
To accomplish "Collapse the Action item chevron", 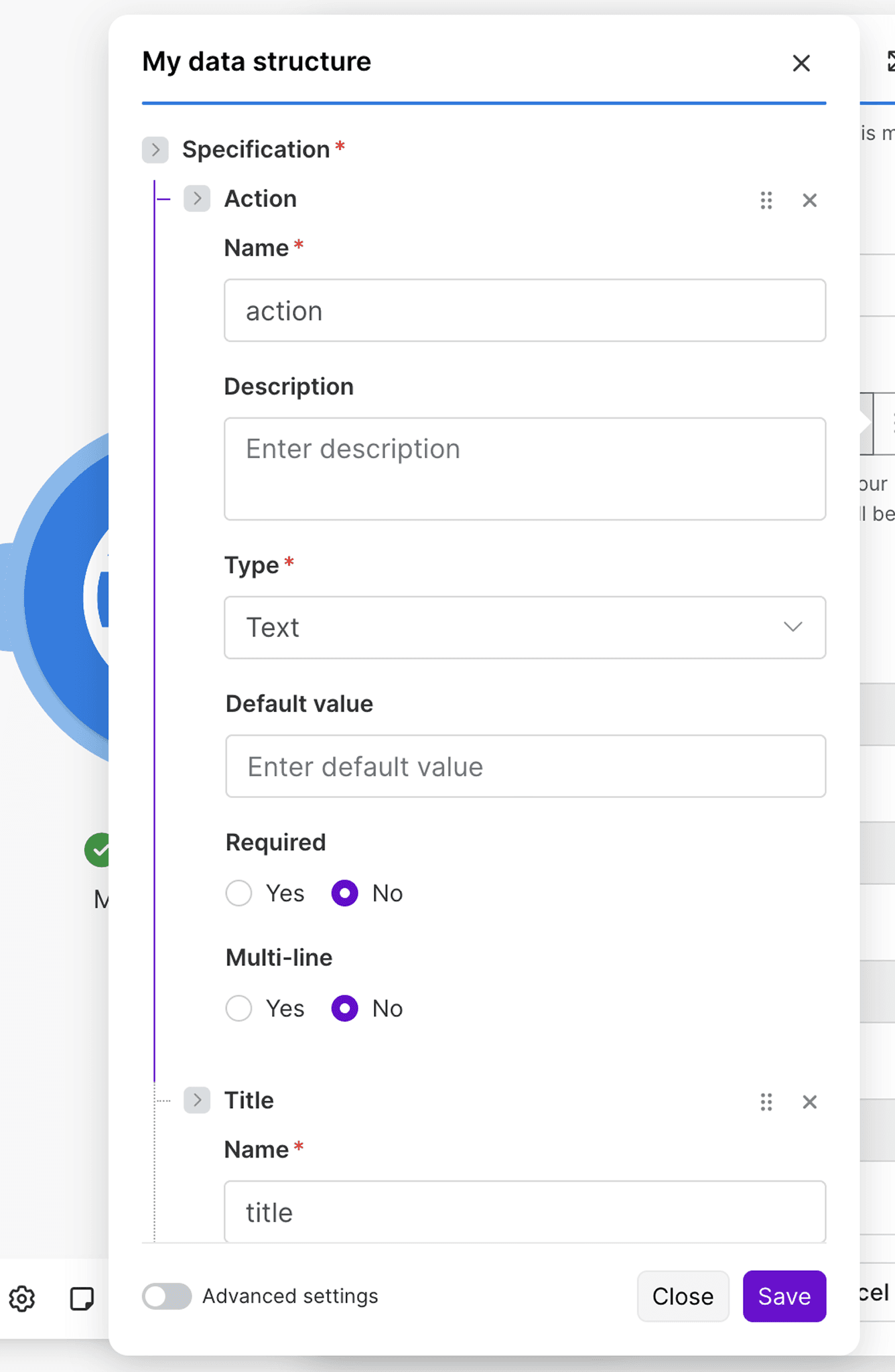I will (x=197, y=198).
